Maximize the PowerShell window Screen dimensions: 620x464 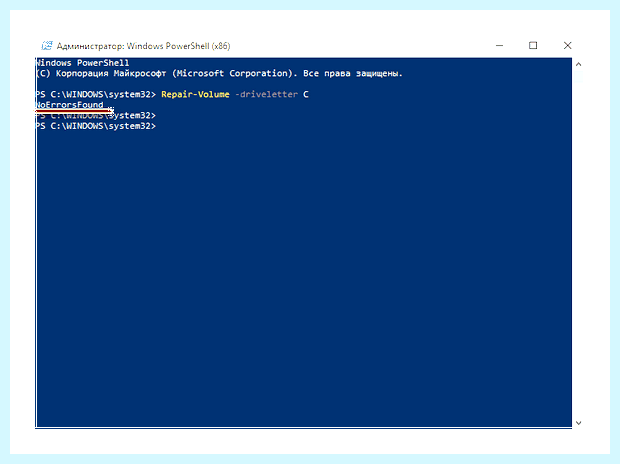click(533, 45)
